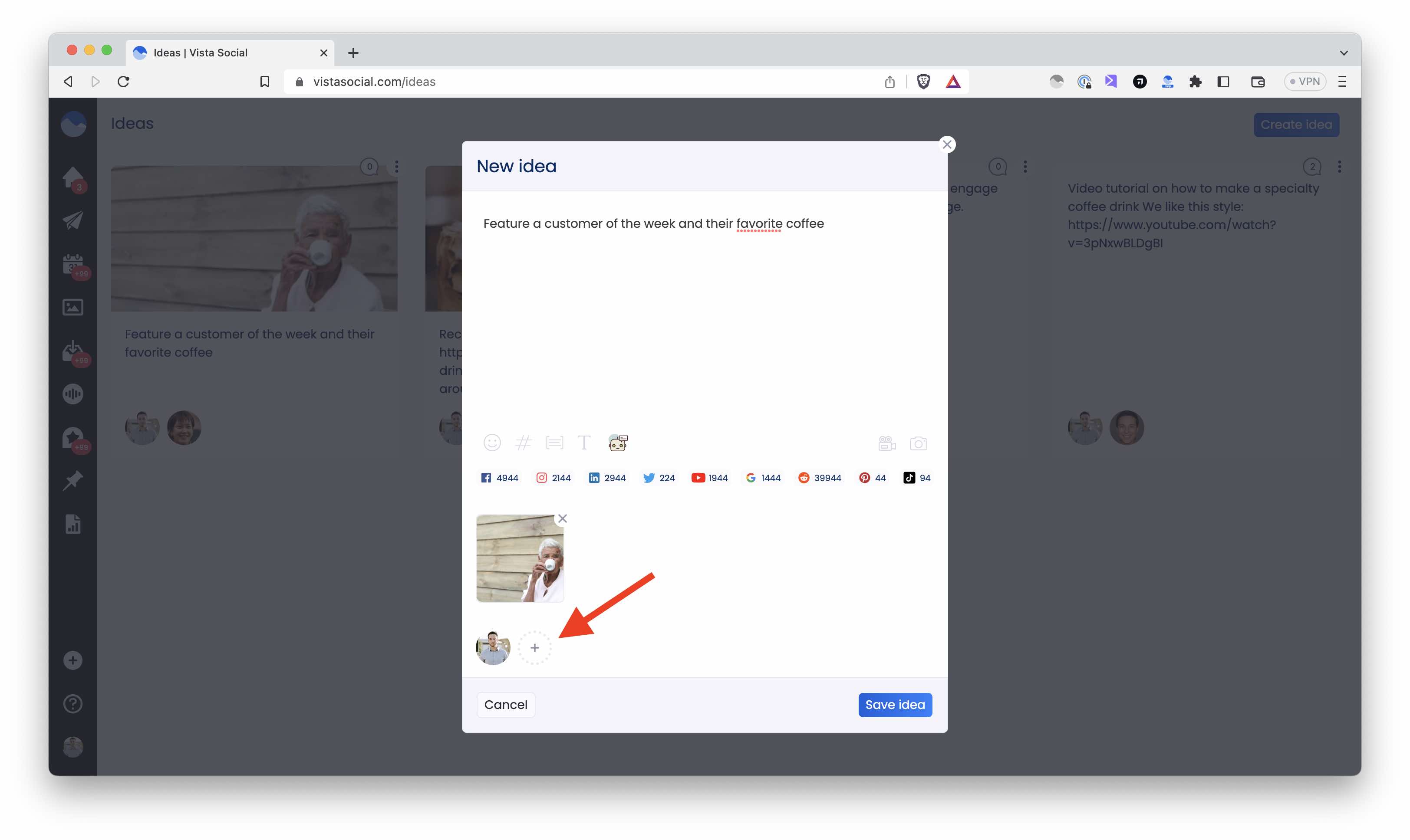Open the text styling T icon
1410x840 pixels.
584,443
